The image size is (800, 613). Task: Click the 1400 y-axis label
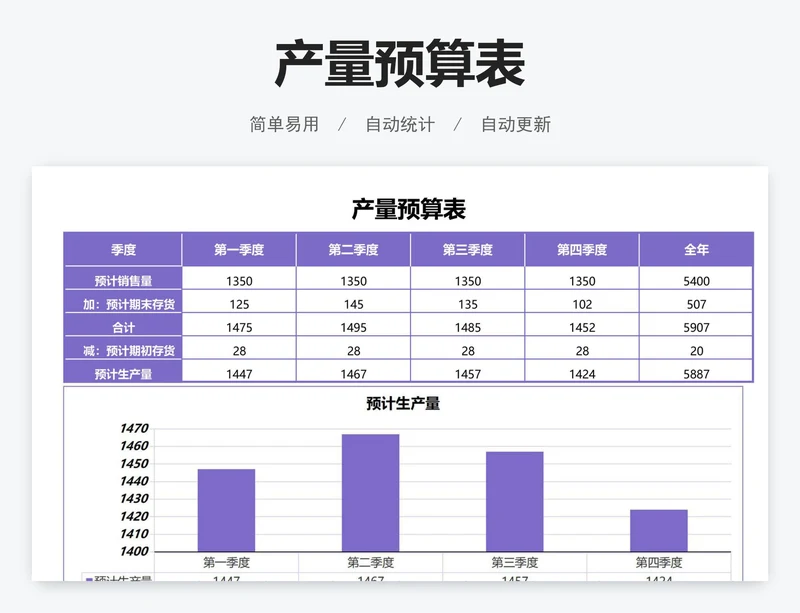(x=134, y=552)
